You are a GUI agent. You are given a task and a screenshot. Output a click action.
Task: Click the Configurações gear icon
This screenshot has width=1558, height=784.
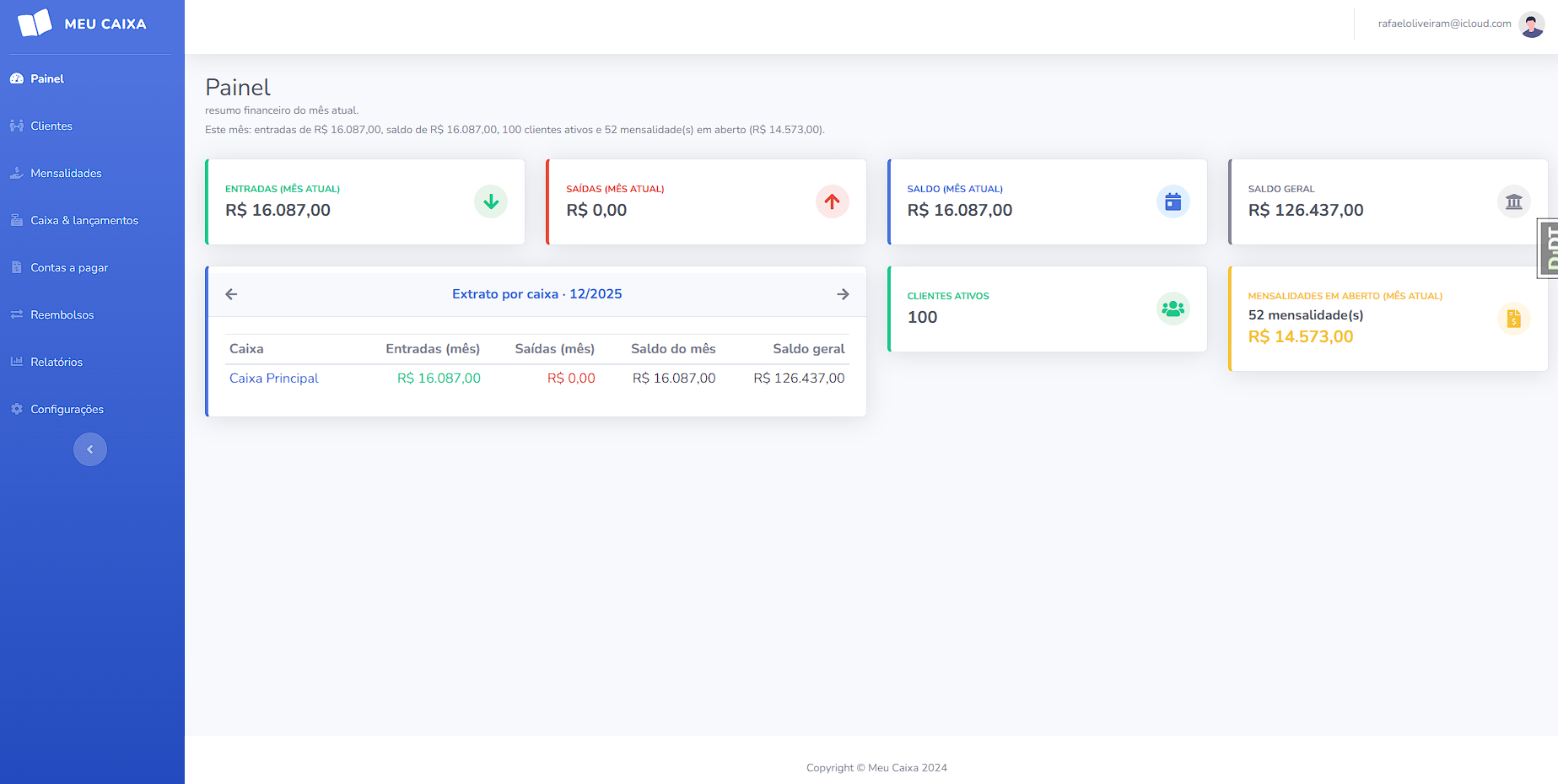pos(17,409)
